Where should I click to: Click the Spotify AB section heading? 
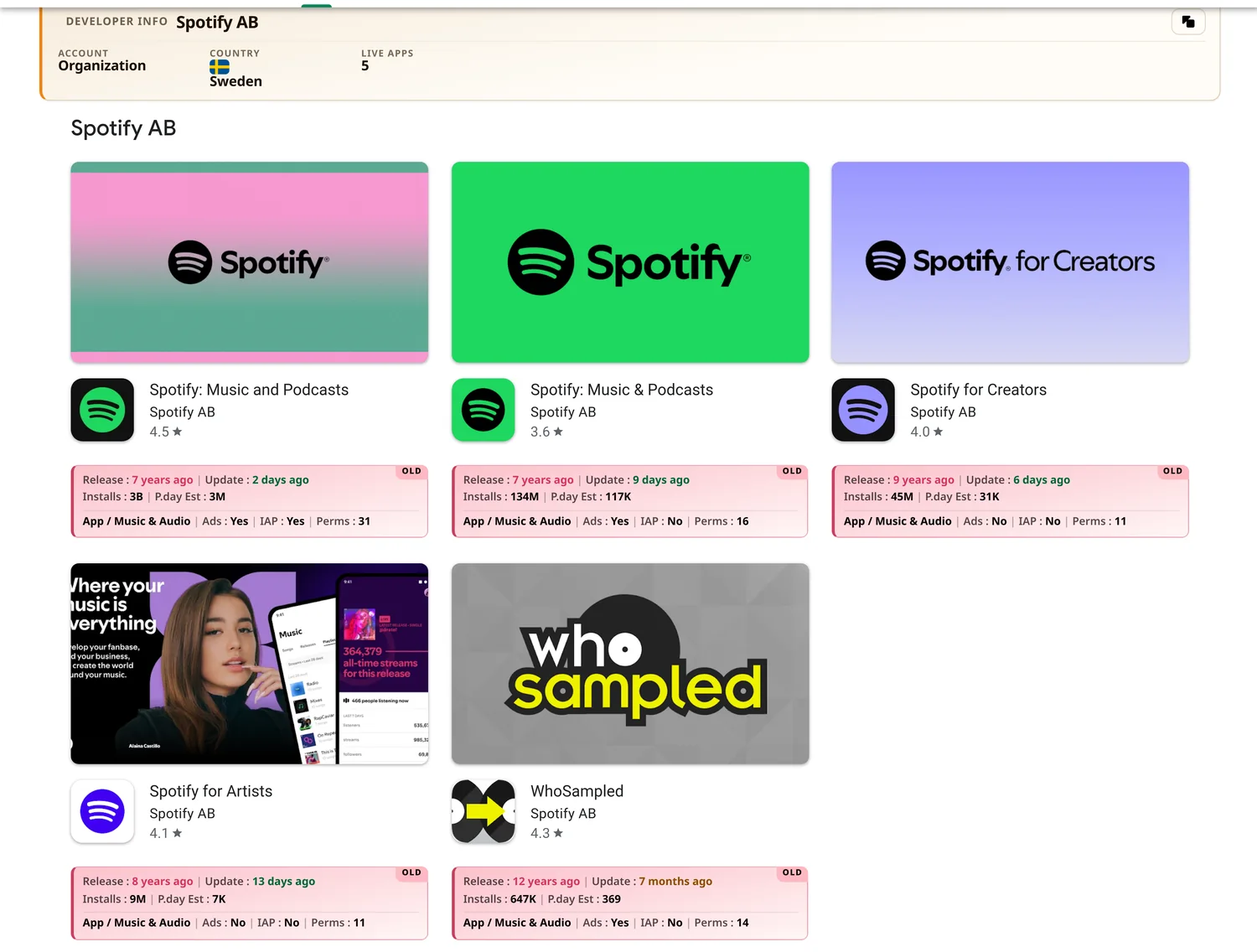tap(123, 128)
